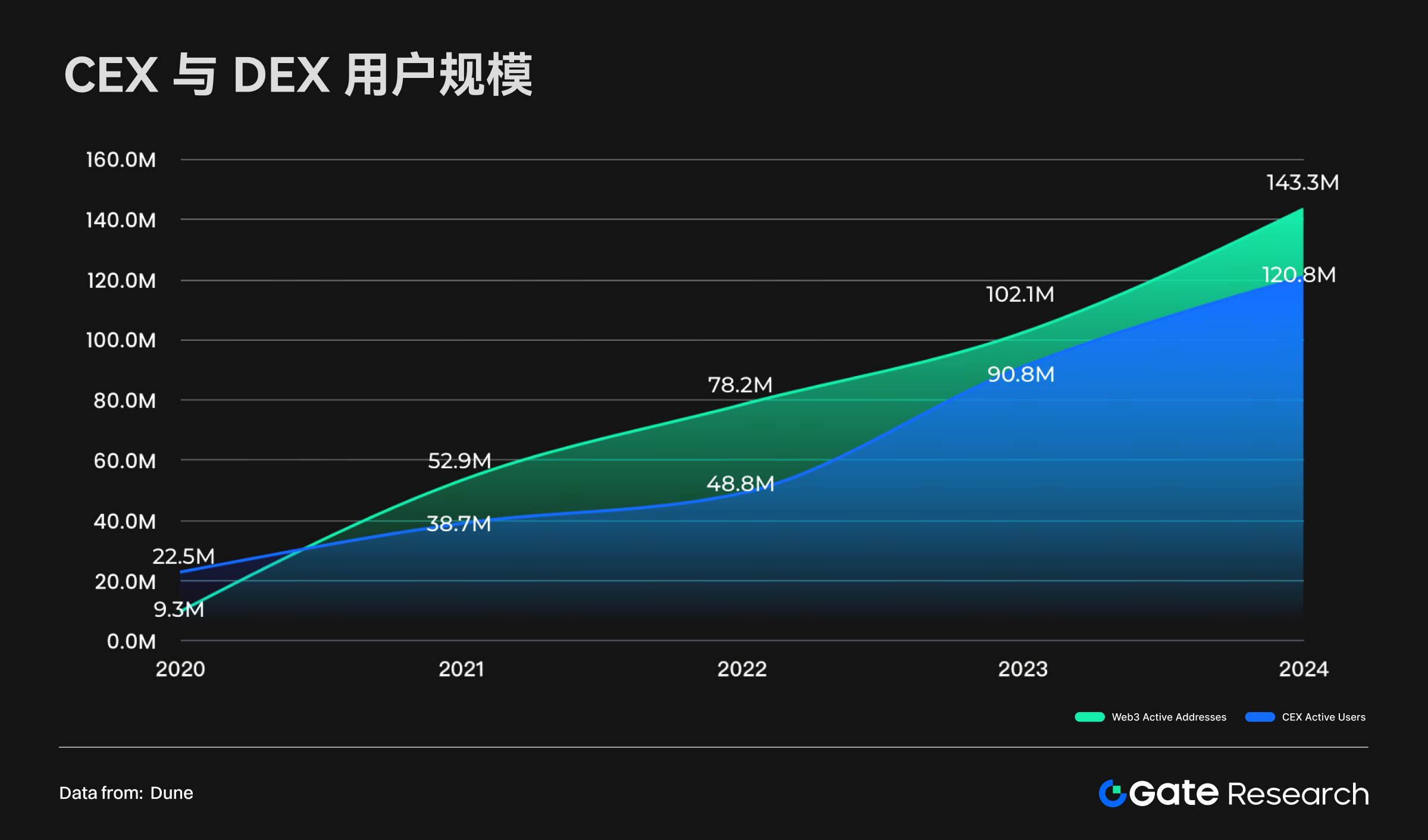Click the blue CEX Active Users swatch
1428x840 pixels.
pyautogui.click(x=1260, y=717)
